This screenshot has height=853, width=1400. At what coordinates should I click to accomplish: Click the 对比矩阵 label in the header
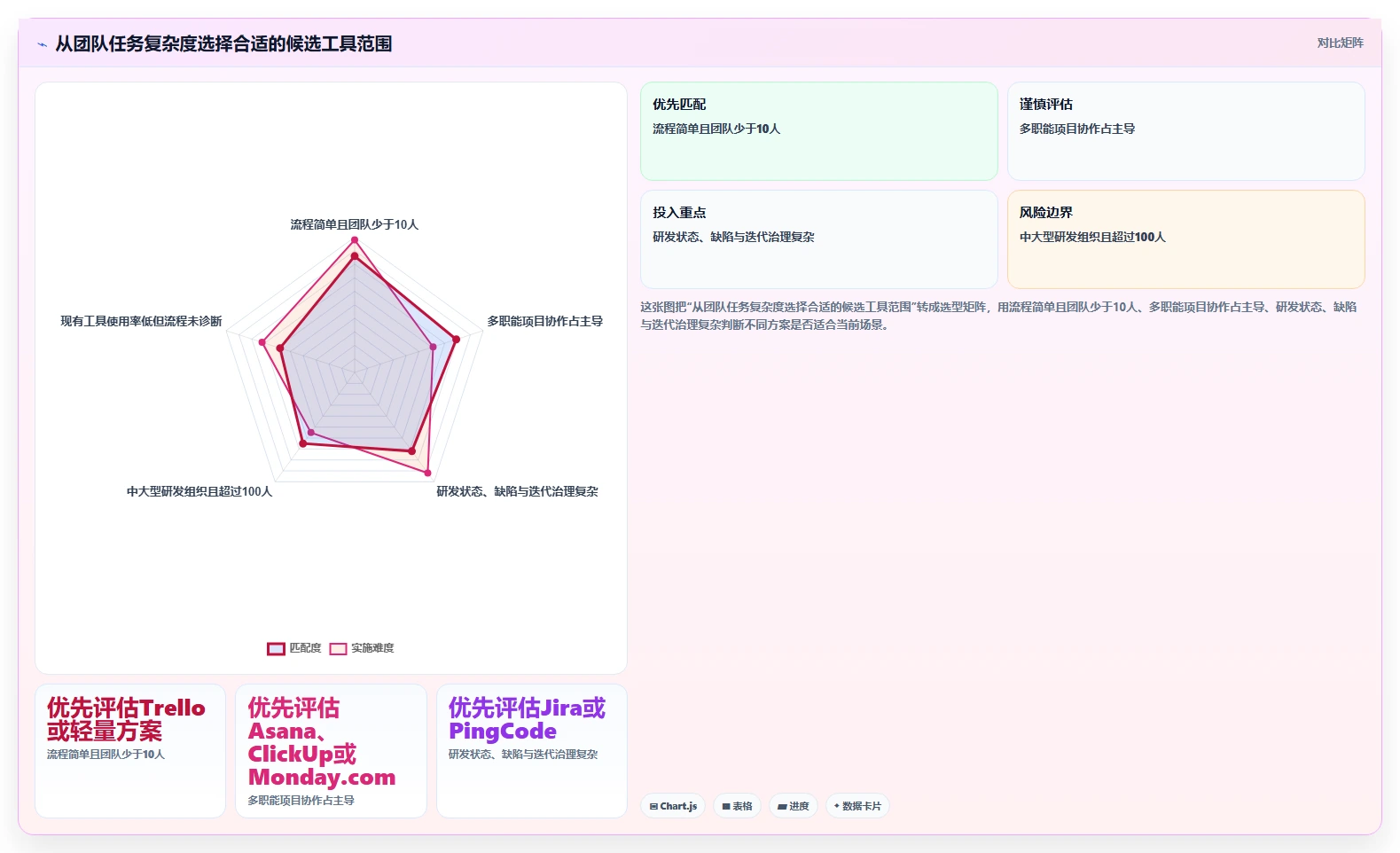tap(1340, 43)
